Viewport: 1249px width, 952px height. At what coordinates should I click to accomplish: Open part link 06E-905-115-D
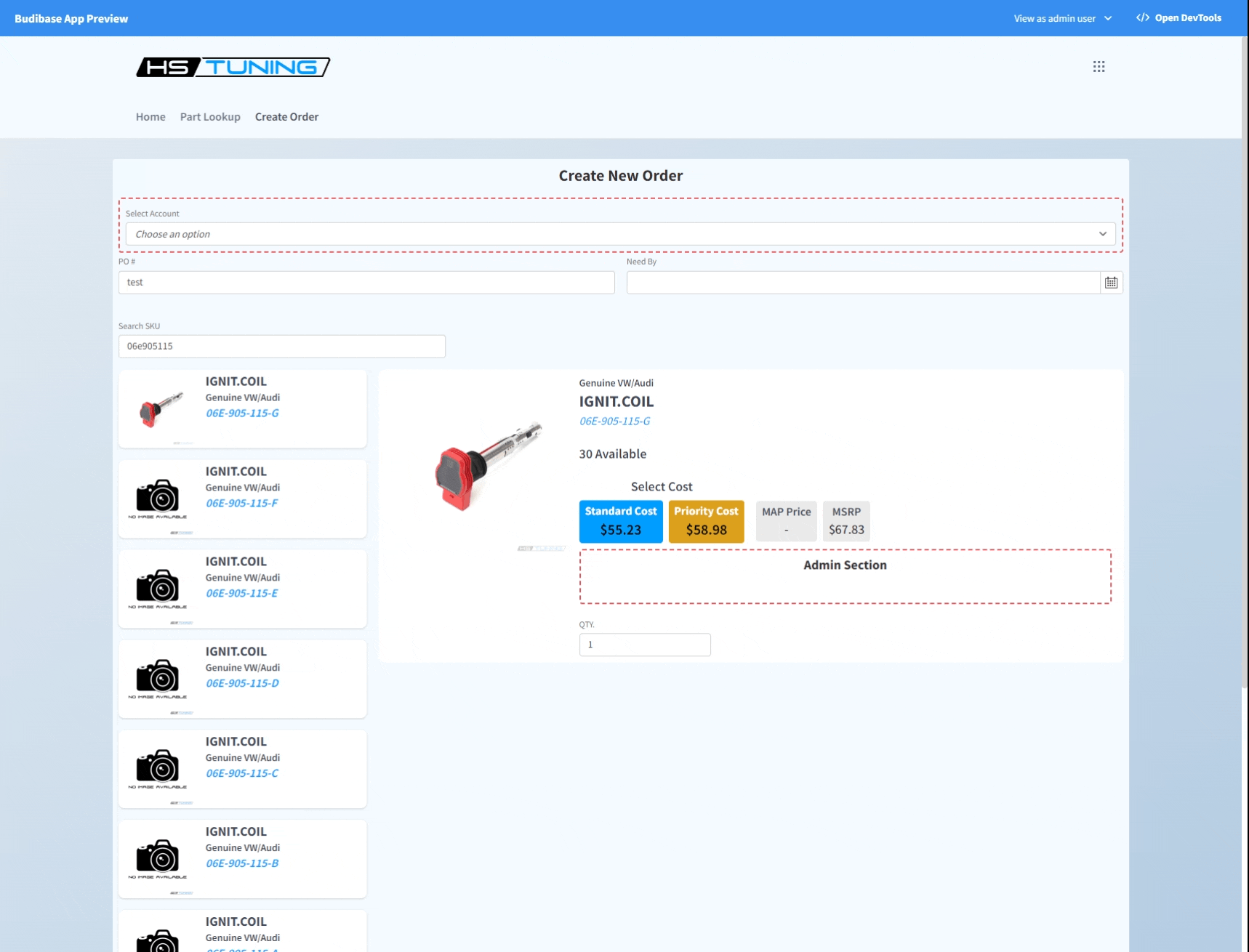[x=242, y=684]
